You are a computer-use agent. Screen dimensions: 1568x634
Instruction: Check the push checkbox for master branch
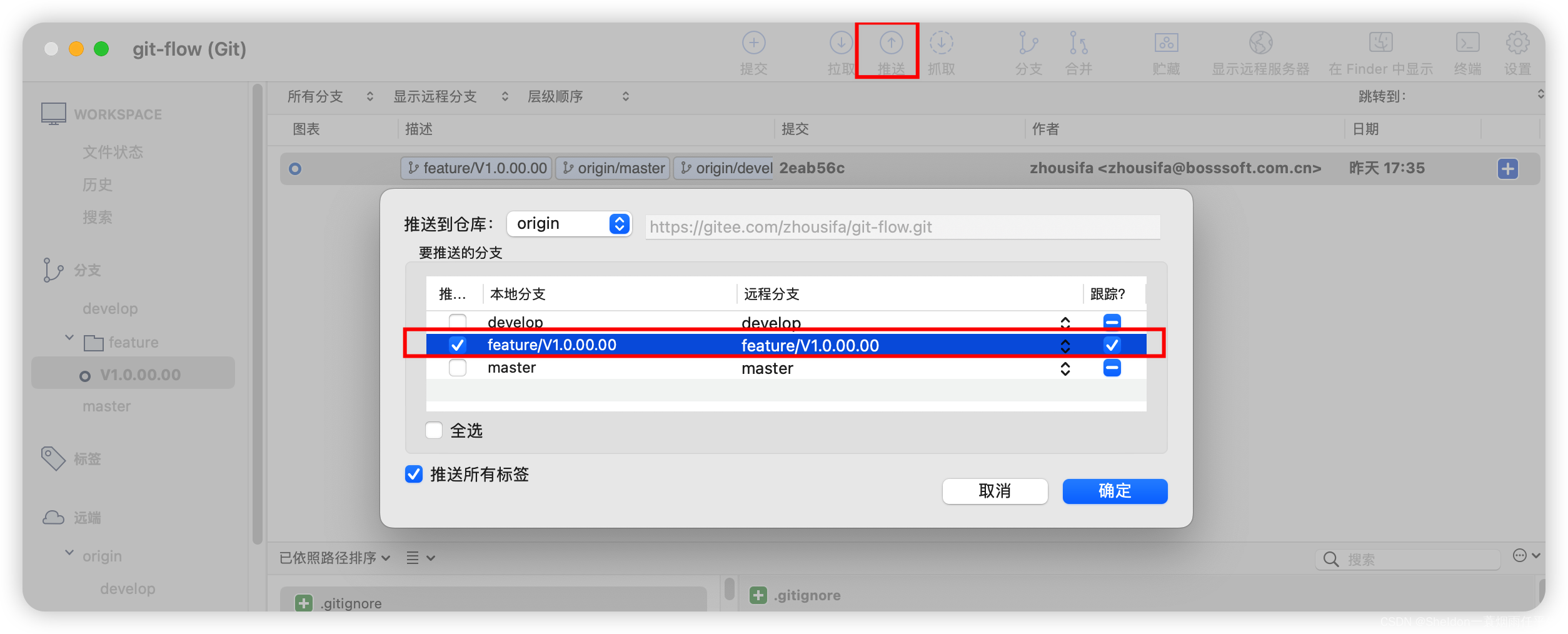pos(458,368)
